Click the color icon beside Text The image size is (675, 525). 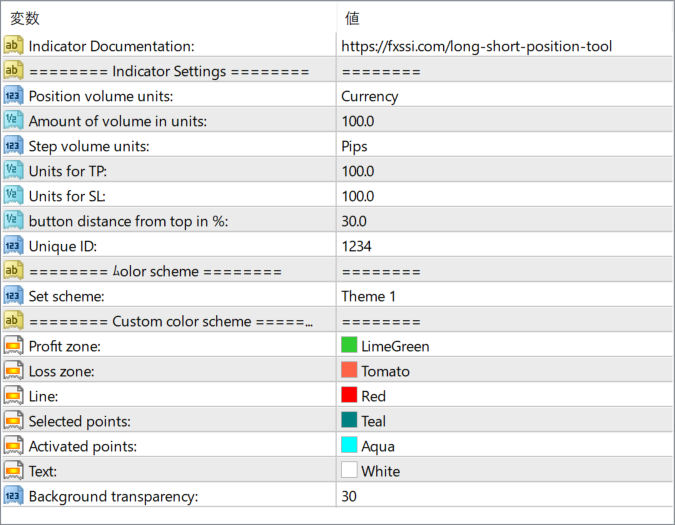13,471
